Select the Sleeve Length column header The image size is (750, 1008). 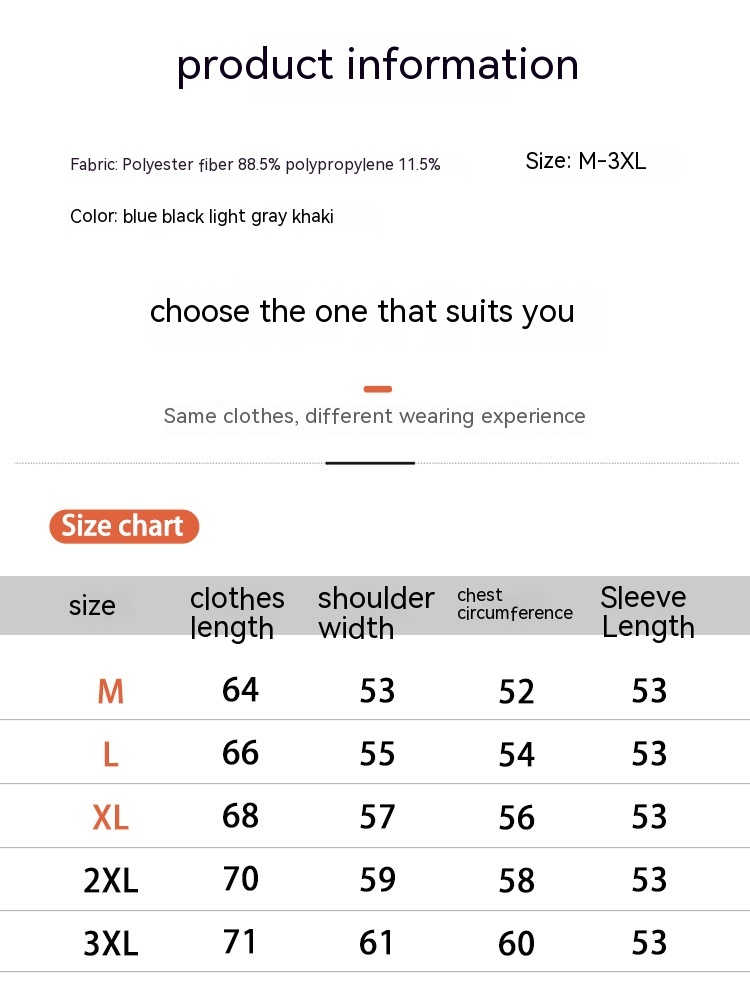click(x=647, y=612)
